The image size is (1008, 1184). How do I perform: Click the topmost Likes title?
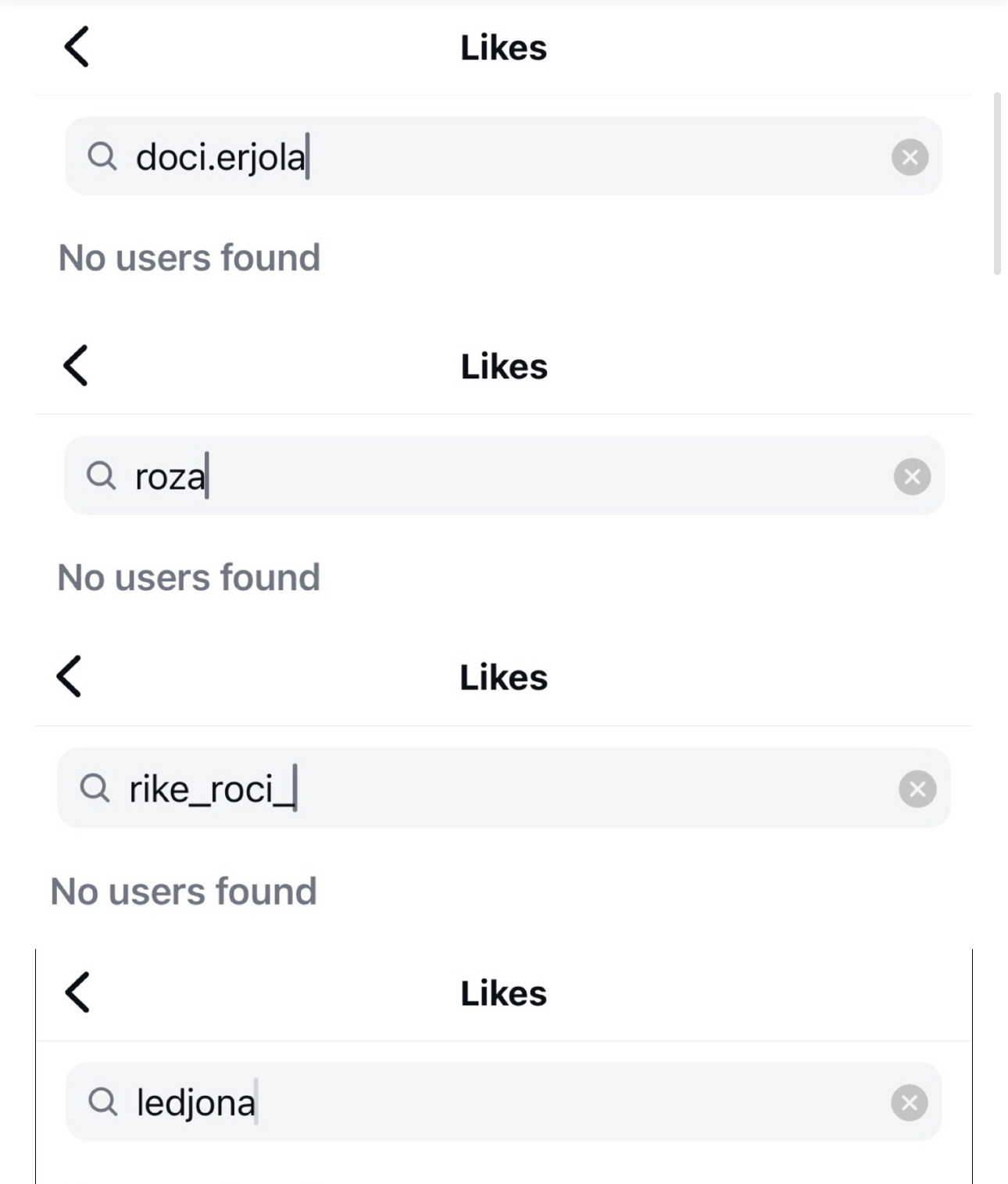pos(503,48)
